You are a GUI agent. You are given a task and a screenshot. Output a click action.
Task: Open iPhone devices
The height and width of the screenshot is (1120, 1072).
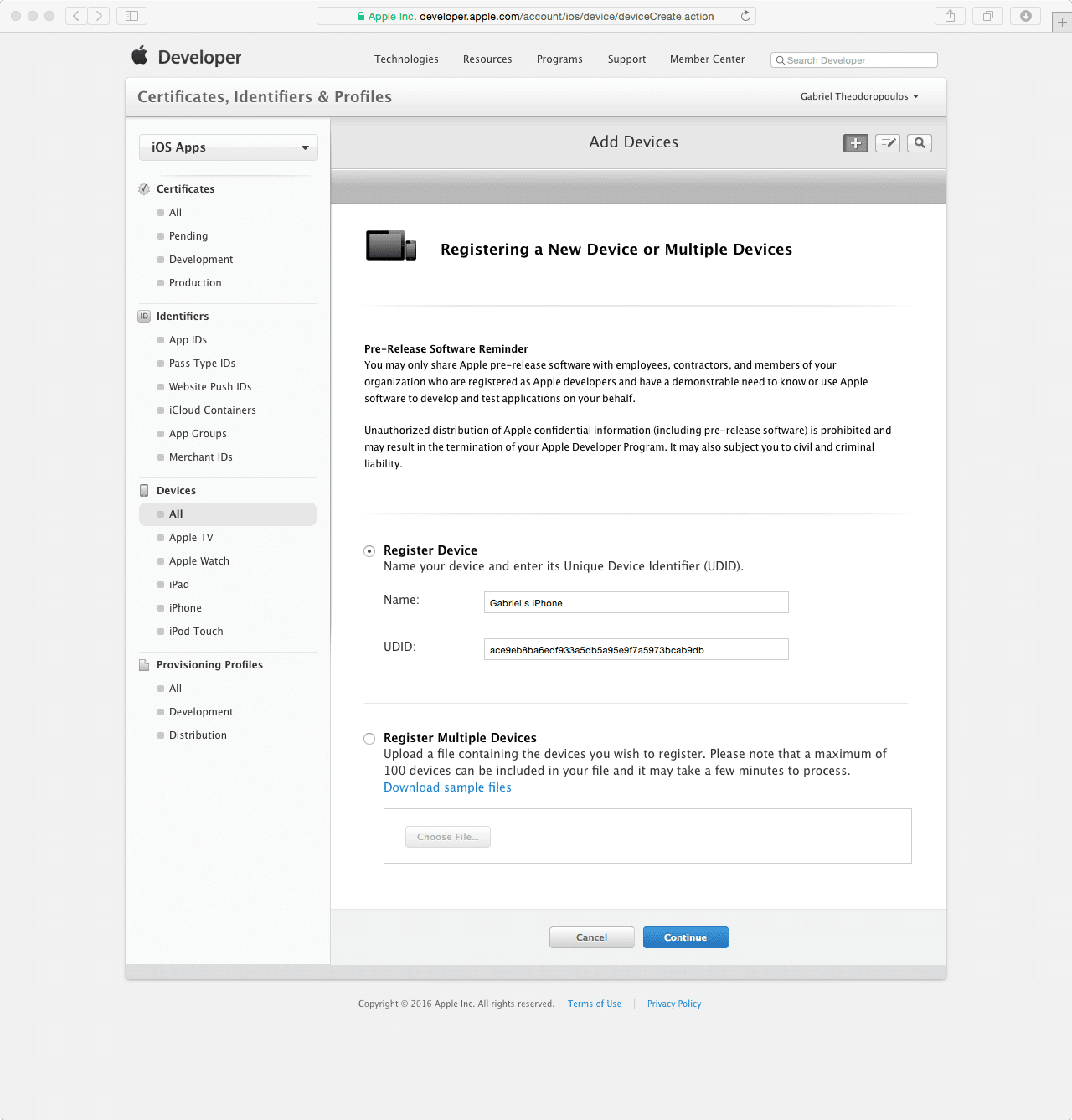[x=185, y=608]
